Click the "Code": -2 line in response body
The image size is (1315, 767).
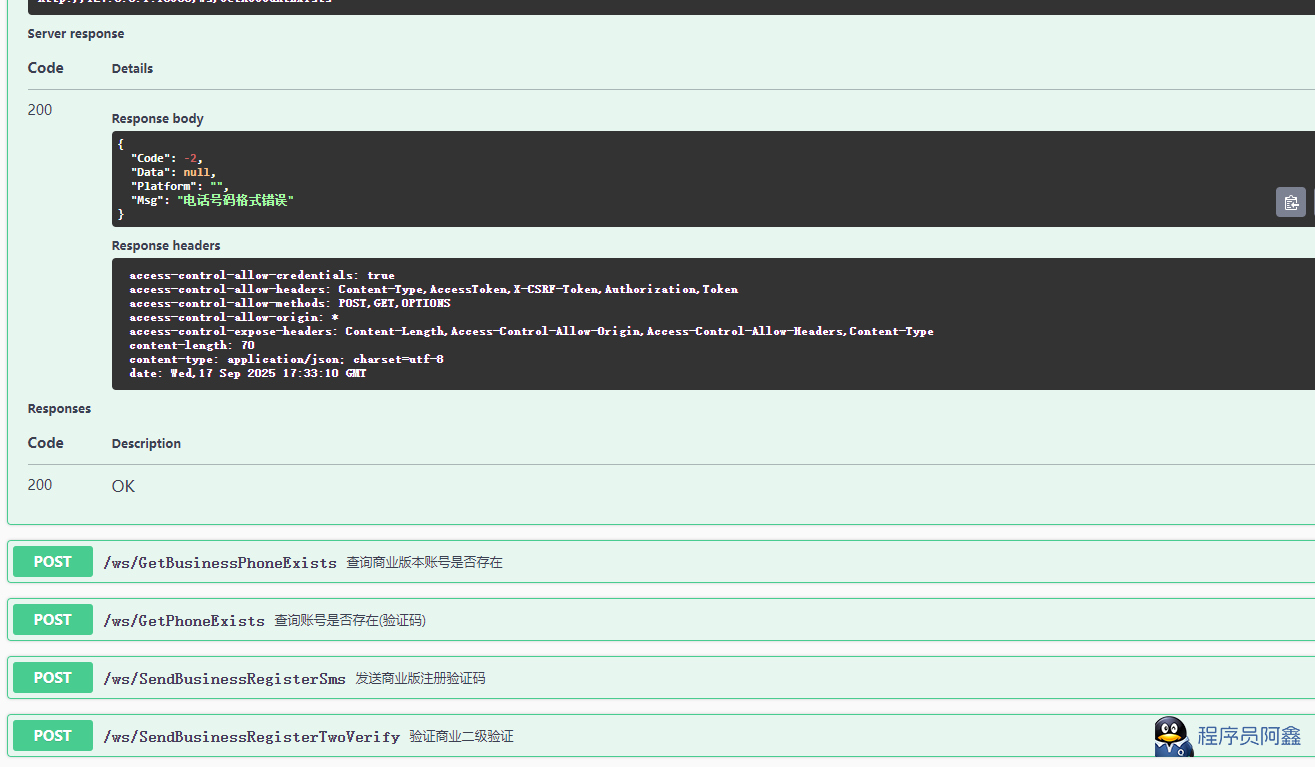click(x=167, y=158)
